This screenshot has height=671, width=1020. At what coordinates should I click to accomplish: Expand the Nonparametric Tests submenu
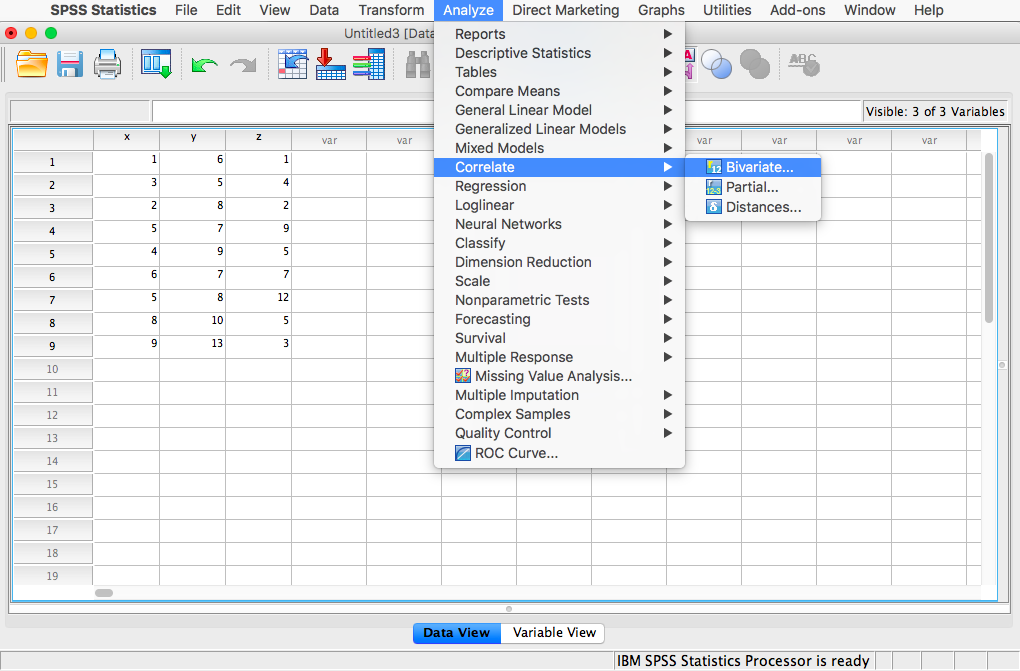pos(559,300)
